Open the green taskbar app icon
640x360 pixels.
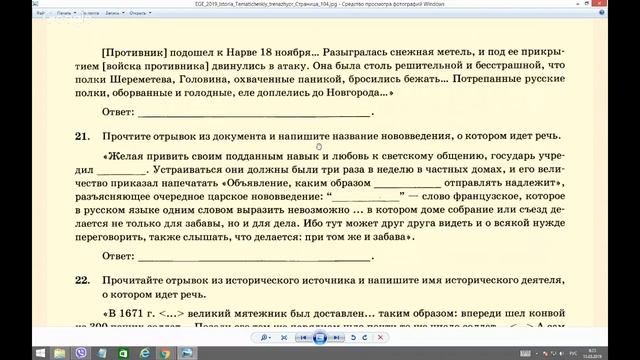pos(123,353)
